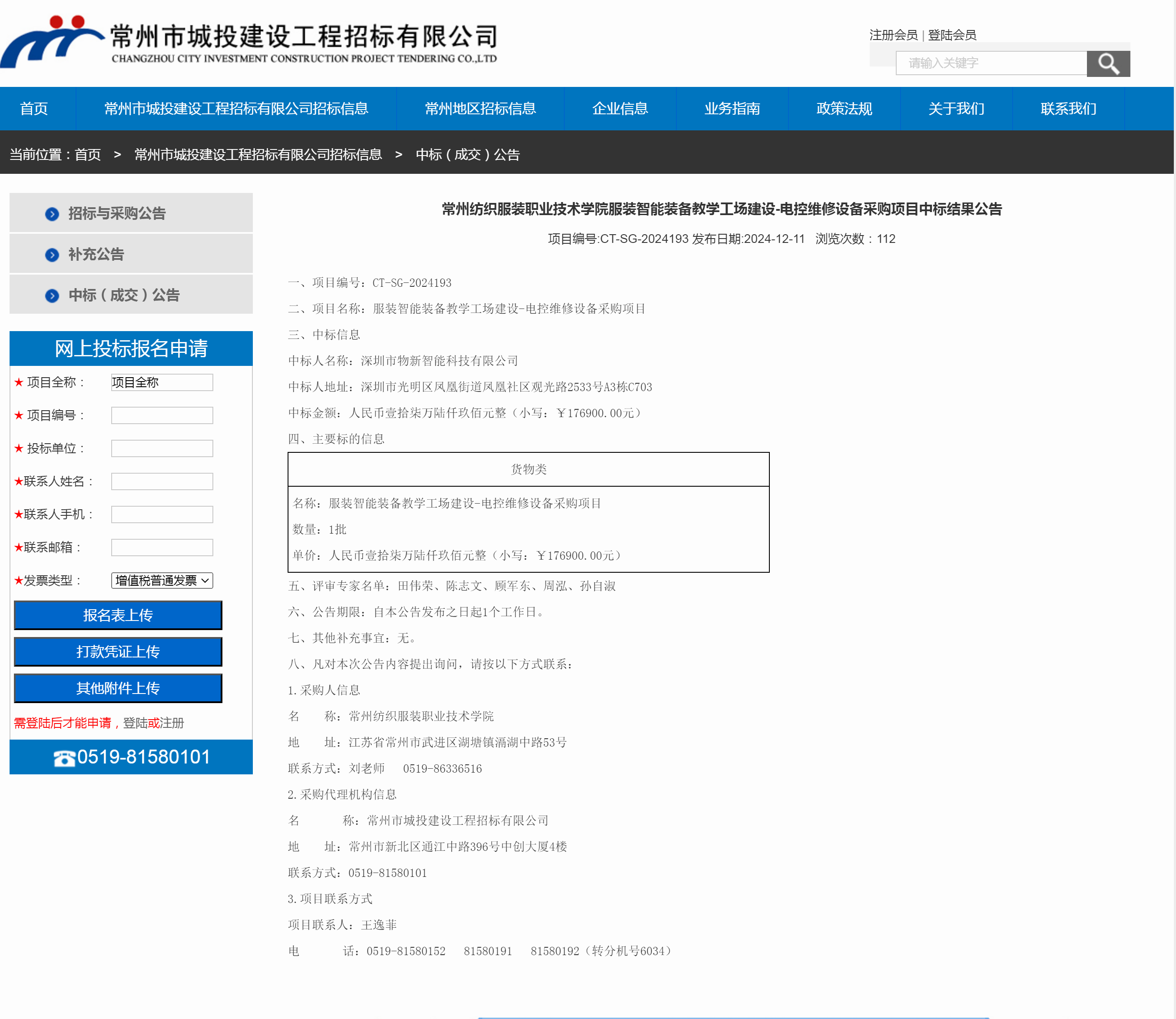Click the arrow icon beside 招标与采购公告
The height and width of the screenshot is (1019, 1176).
(x=52, y=214)
